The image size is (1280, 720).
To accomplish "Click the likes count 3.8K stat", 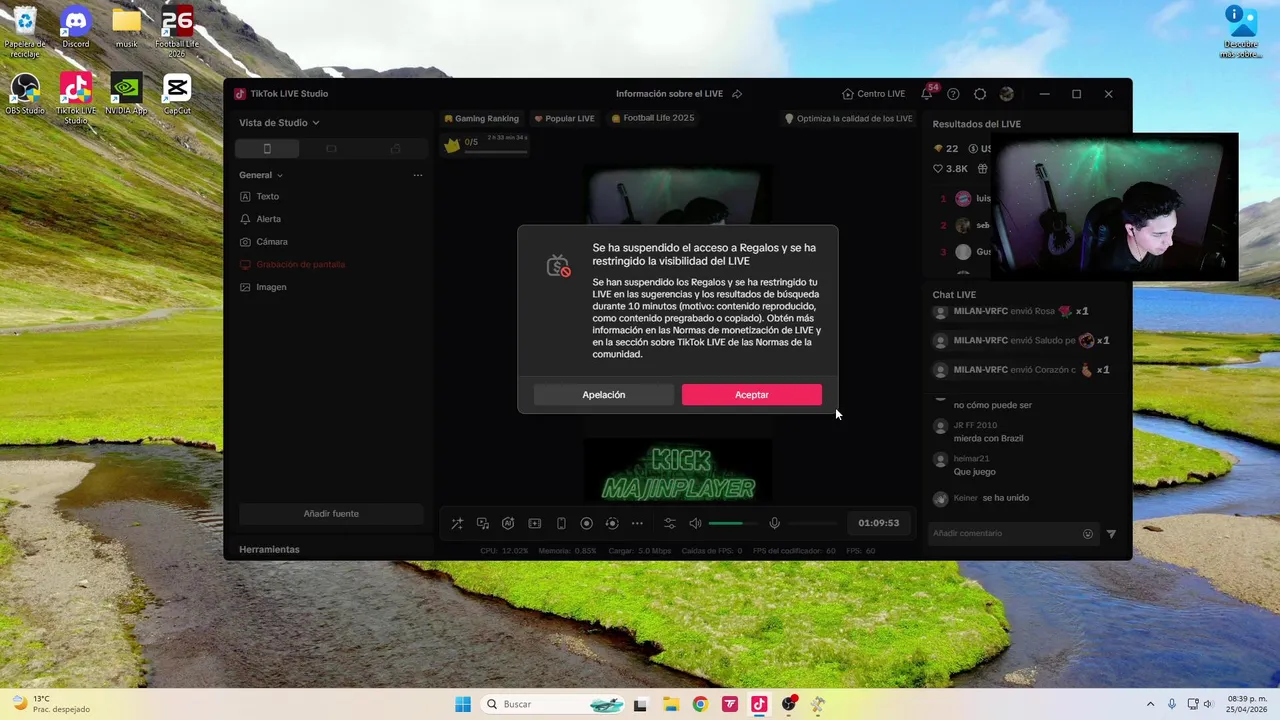I will point(950,169).
